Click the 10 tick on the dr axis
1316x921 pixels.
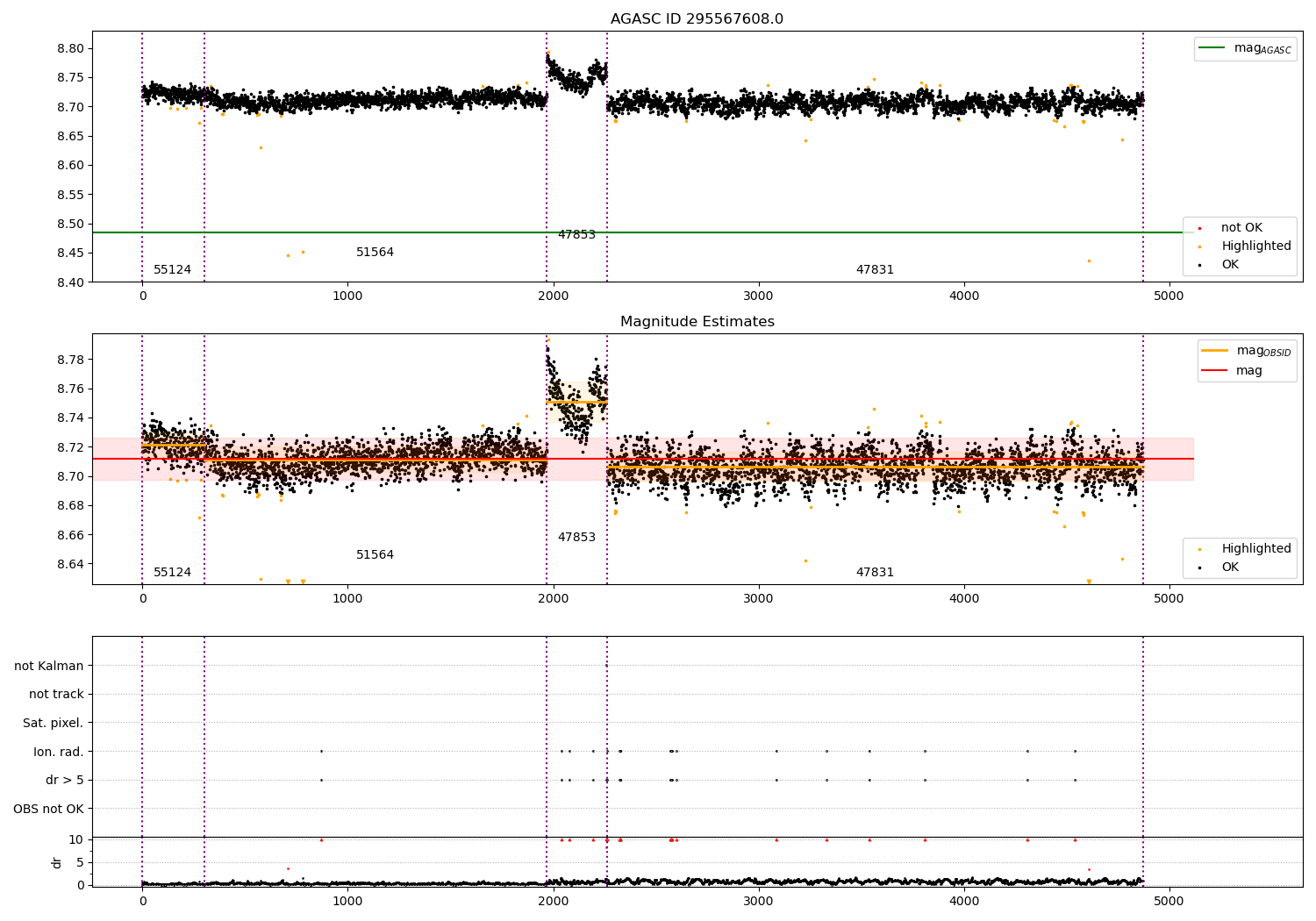click(x=76, y=840)
